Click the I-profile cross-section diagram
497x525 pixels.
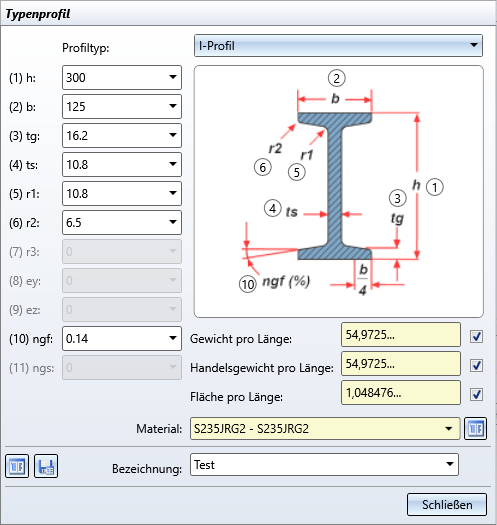pyautogui.click(x=339, y=191)
